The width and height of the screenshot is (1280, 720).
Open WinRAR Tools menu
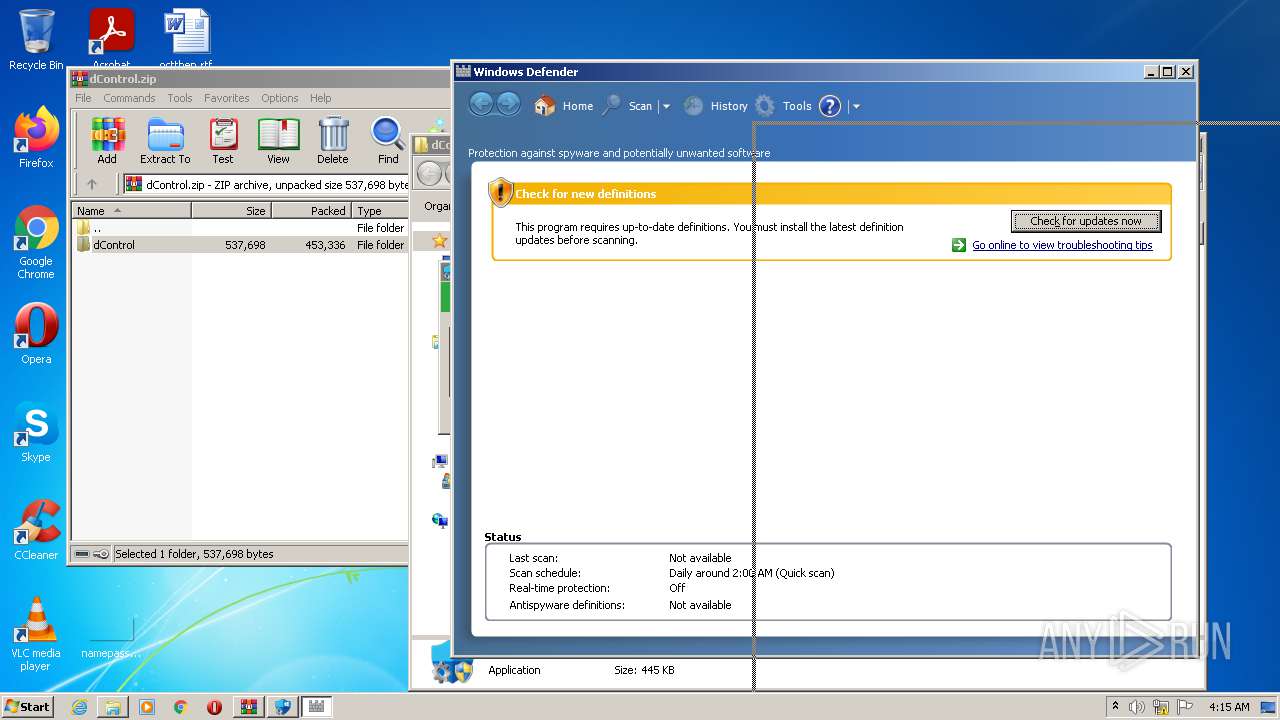[x=180, y=98]
